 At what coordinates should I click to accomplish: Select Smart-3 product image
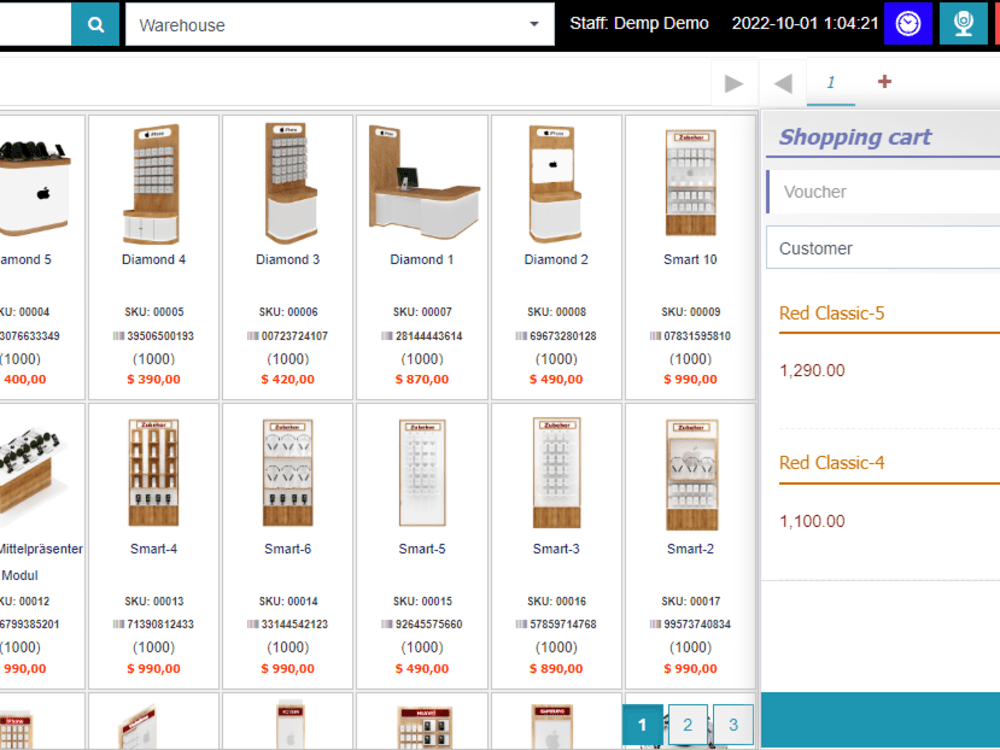click(556, 473)
